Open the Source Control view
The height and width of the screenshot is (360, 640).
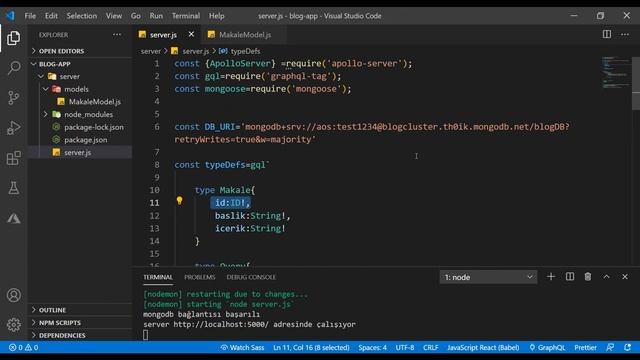point(13,98)
